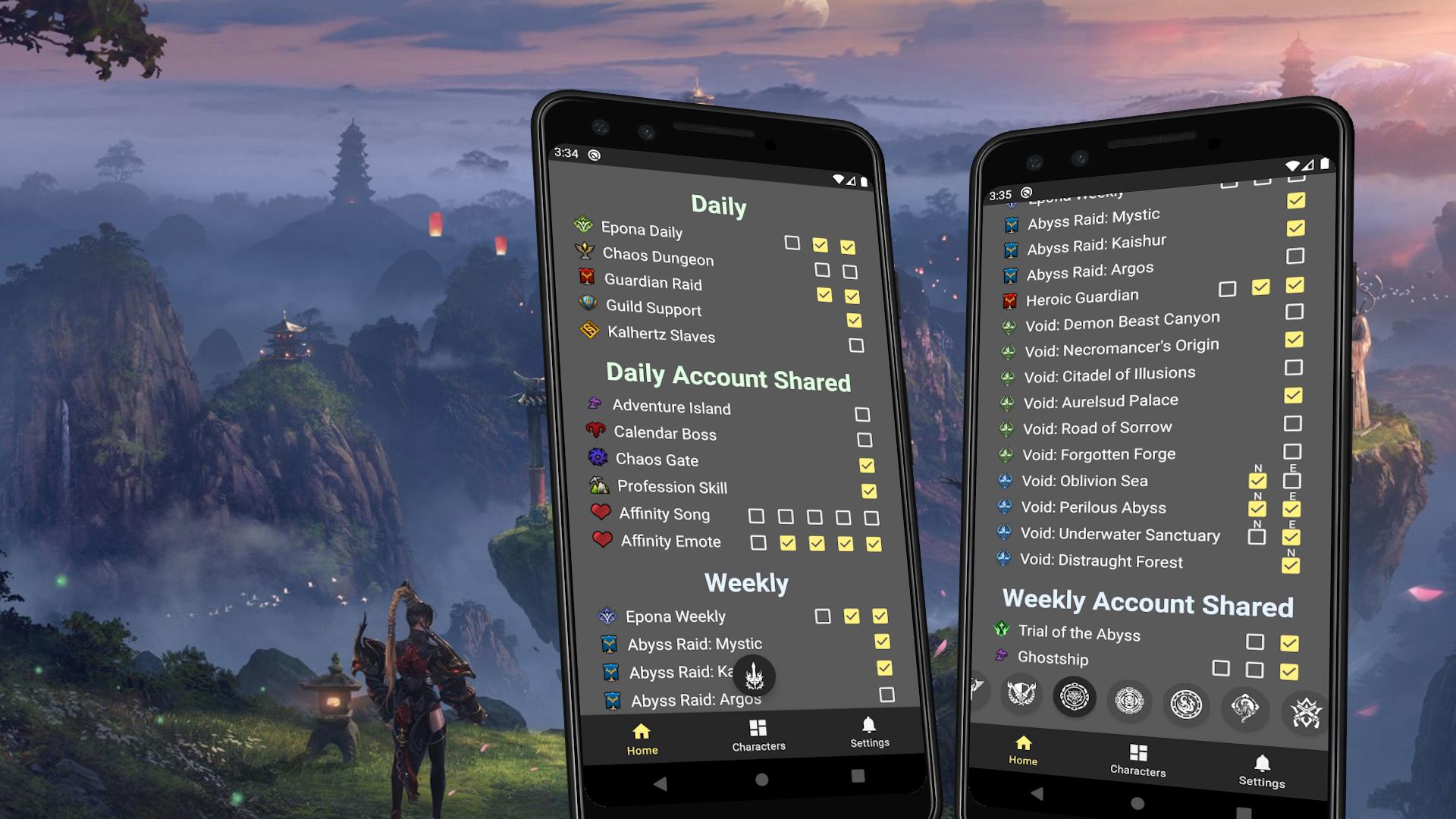Select the Void Demon Beast Canyon icon
1456x819 pixels.
pos(1008,320)
